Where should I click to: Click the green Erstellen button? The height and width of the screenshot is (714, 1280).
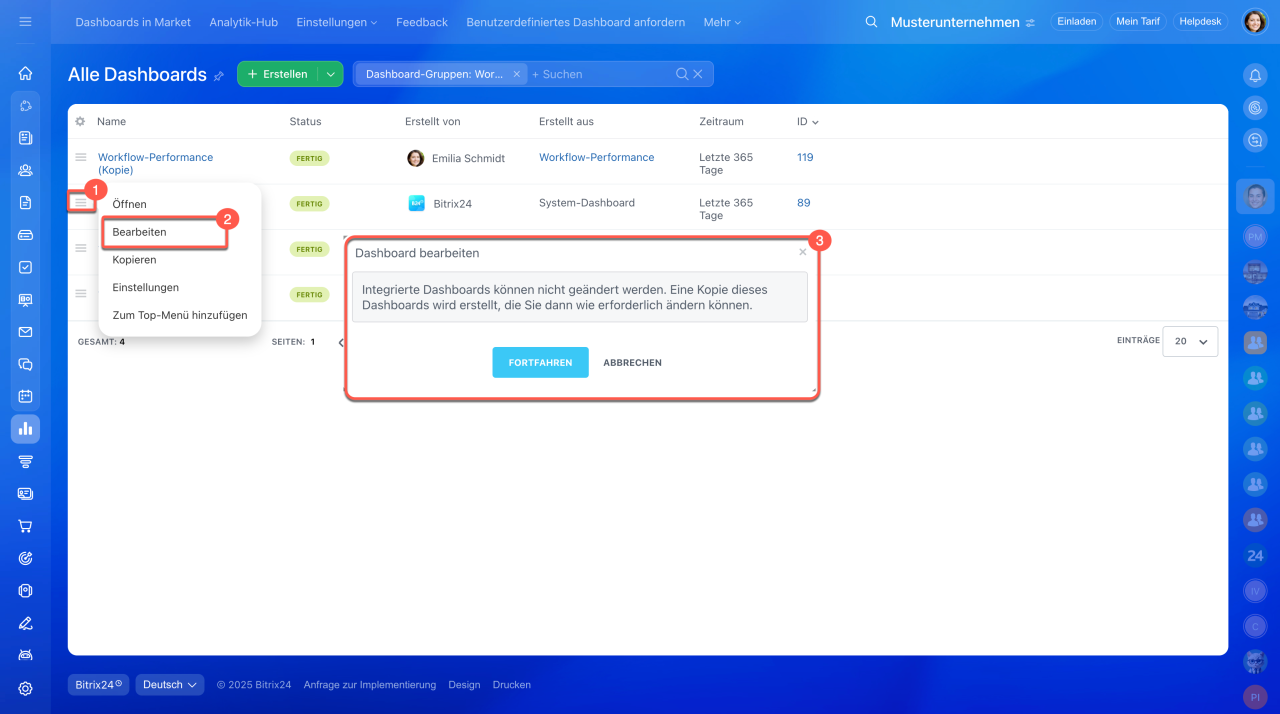tap(278, 74)
